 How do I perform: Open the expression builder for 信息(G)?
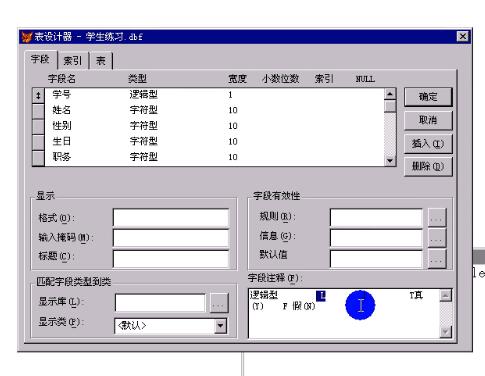click(x=436, y=238)
